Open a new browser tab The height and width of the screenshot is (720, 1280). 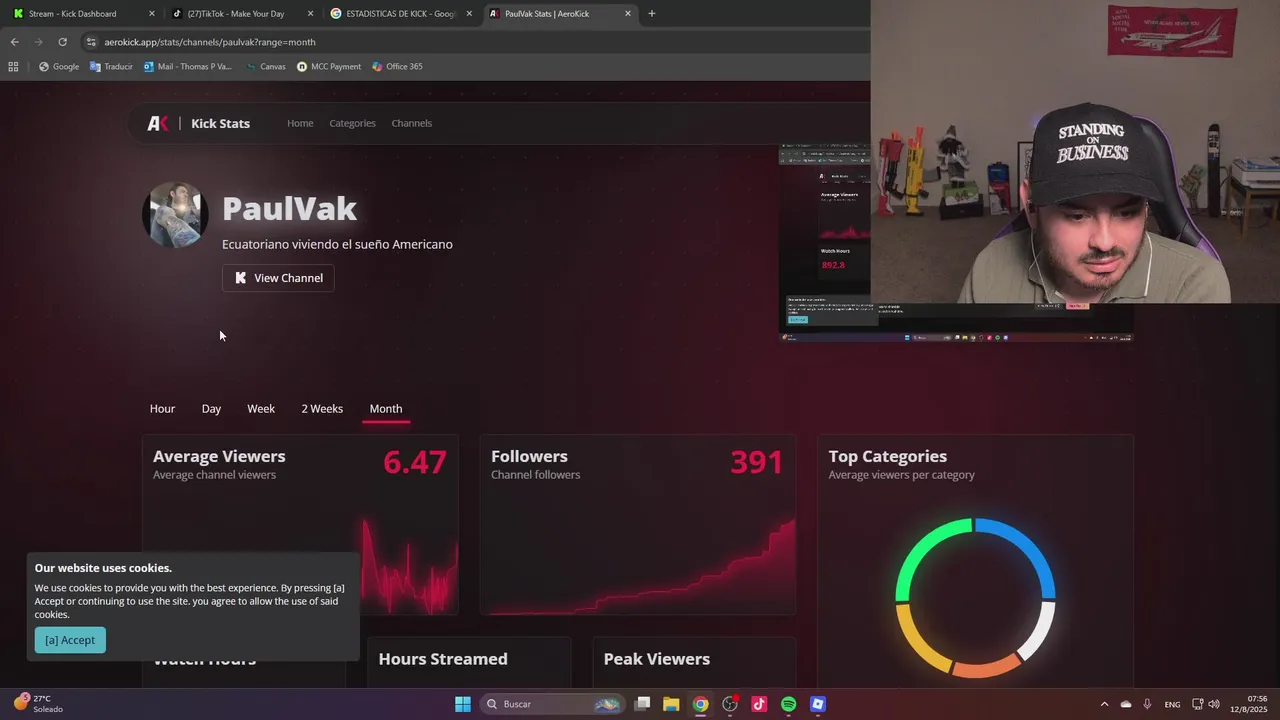pyautogui.click(x=652, y=14)
